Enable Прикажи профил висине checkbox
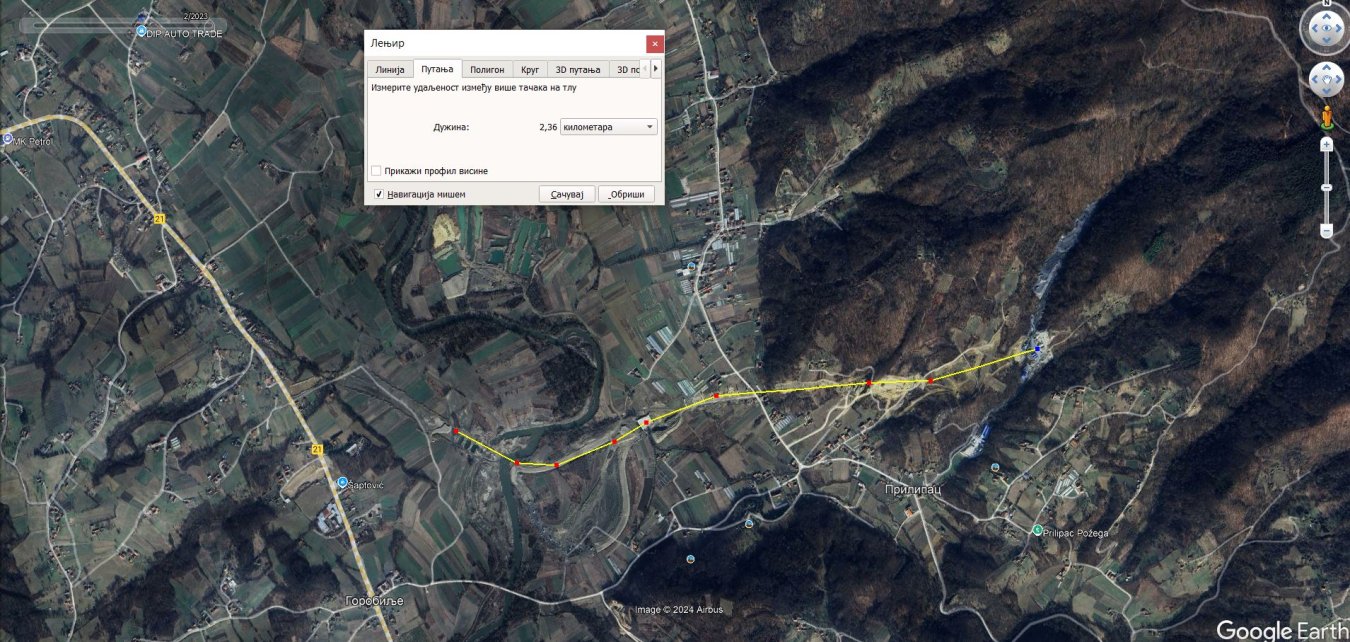The image size is (1350, 642). [x=376, y=171]
